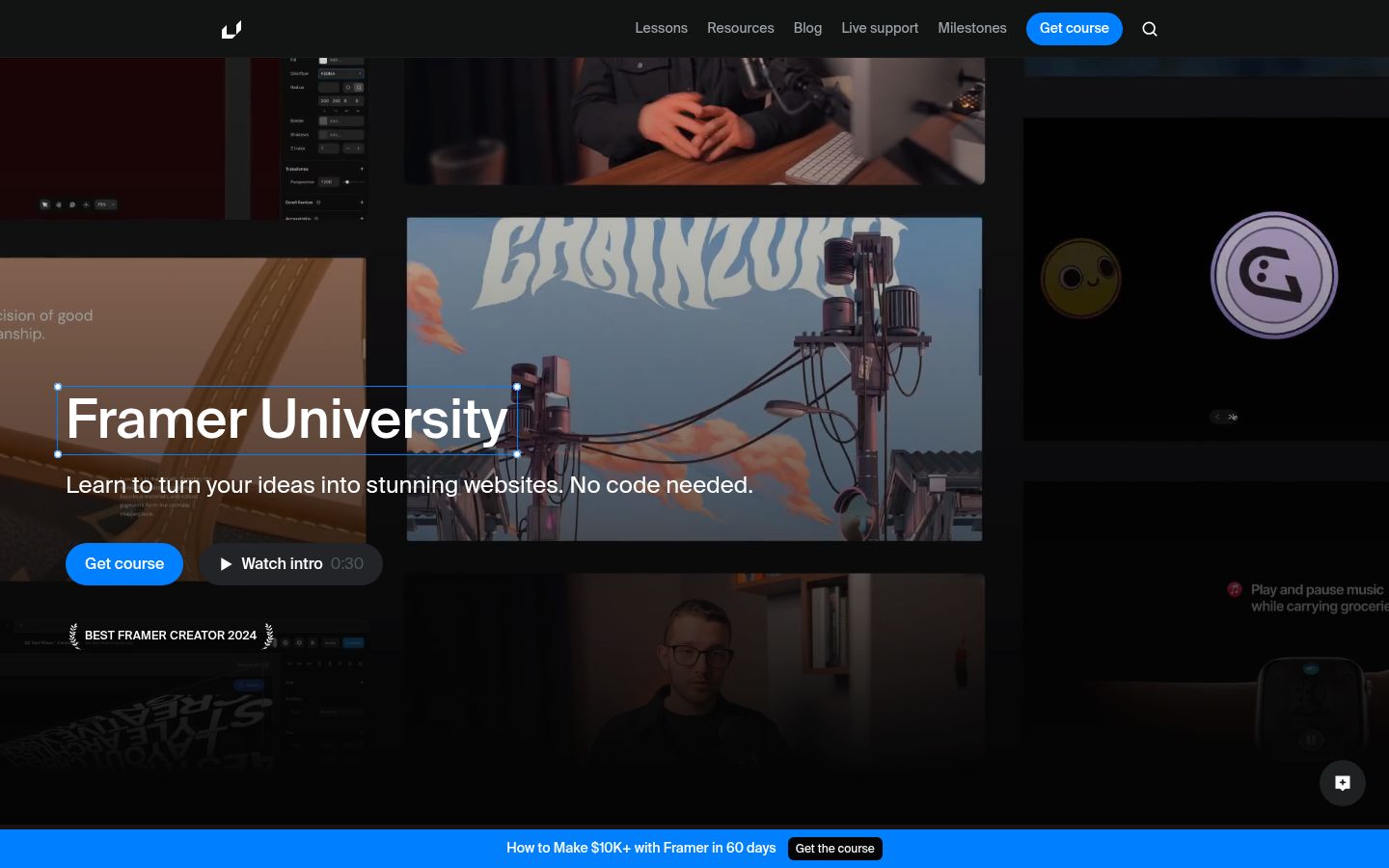Open the search magnifier icon

click(x=1150, y=29)
